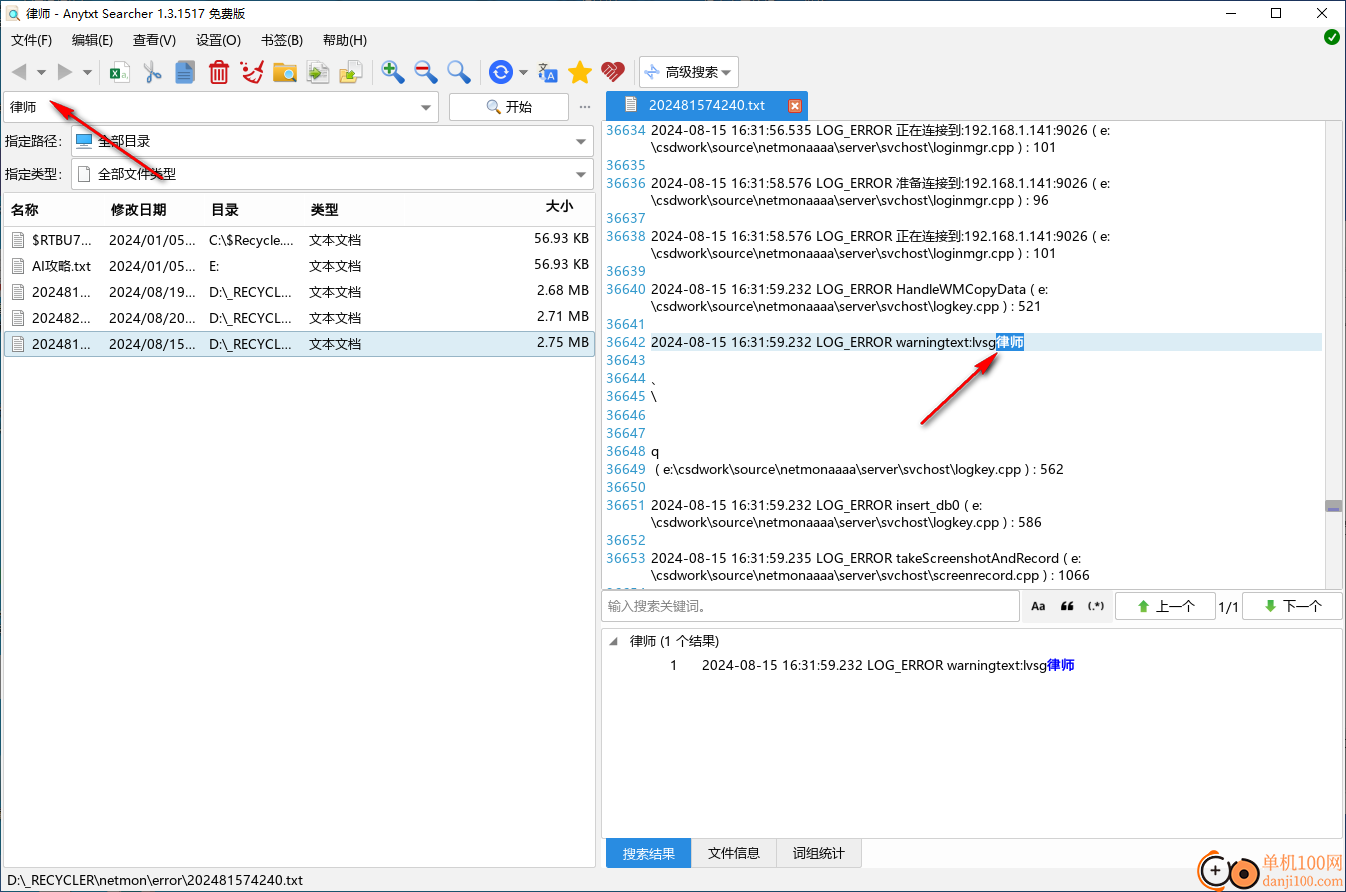Viewport: 1346px width, 892px height.
Task: Toggle regular expression (.*) option
Action: (x=1096, y=606)
